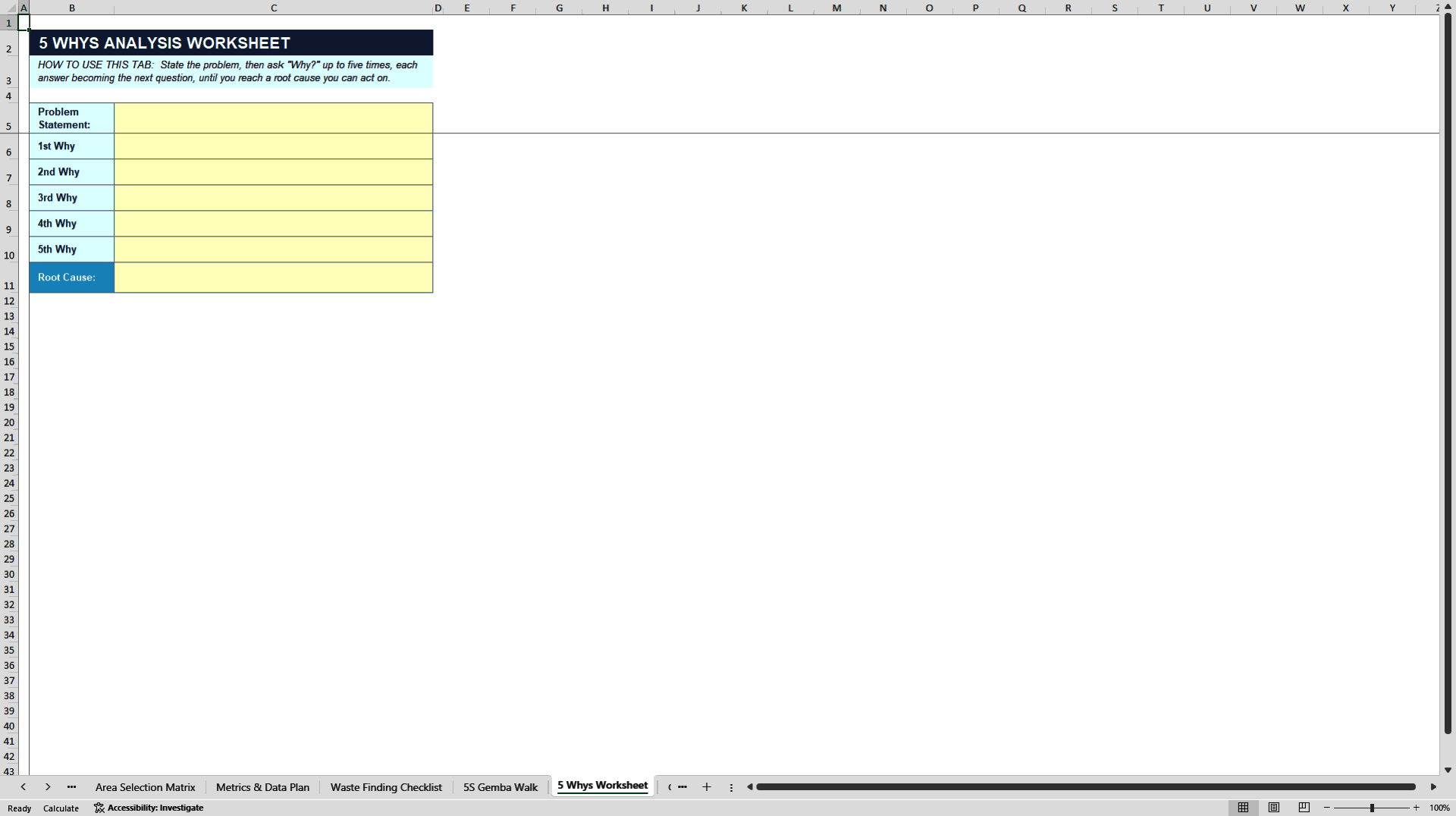
Task: Select the '2nd Why' label cell
Action: tap(72, 172)
